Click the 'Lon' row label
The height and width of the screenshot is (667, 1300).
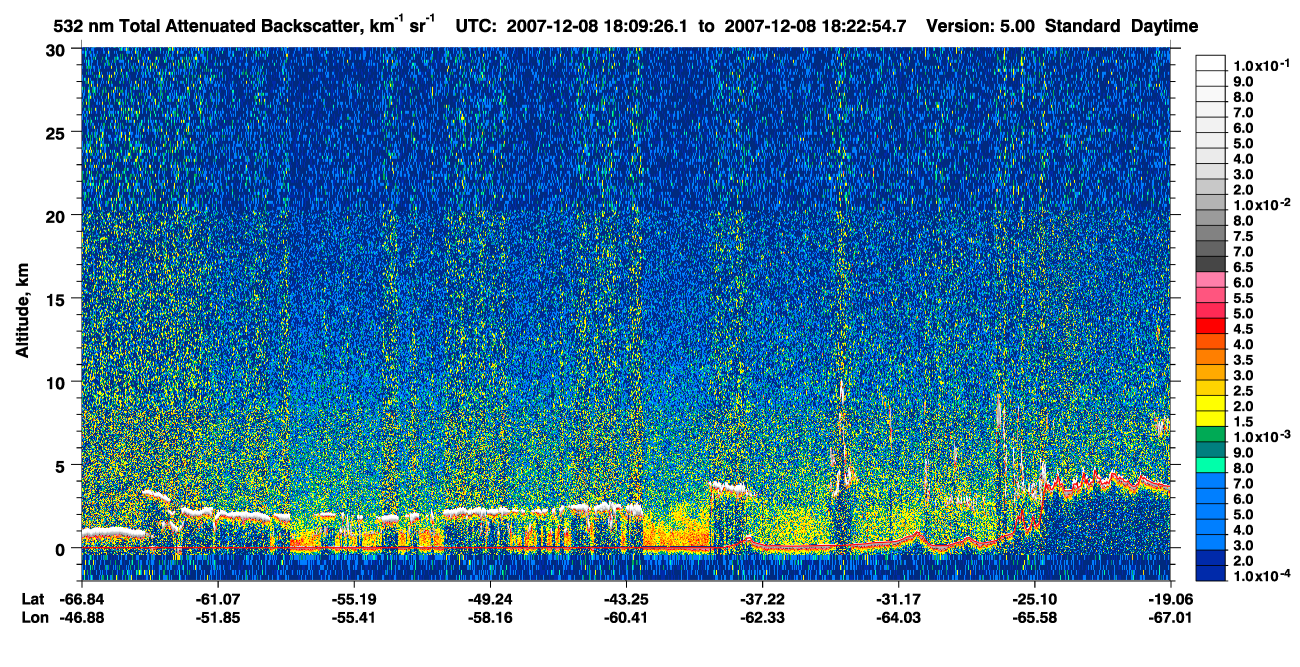click(x=33, y=617)
